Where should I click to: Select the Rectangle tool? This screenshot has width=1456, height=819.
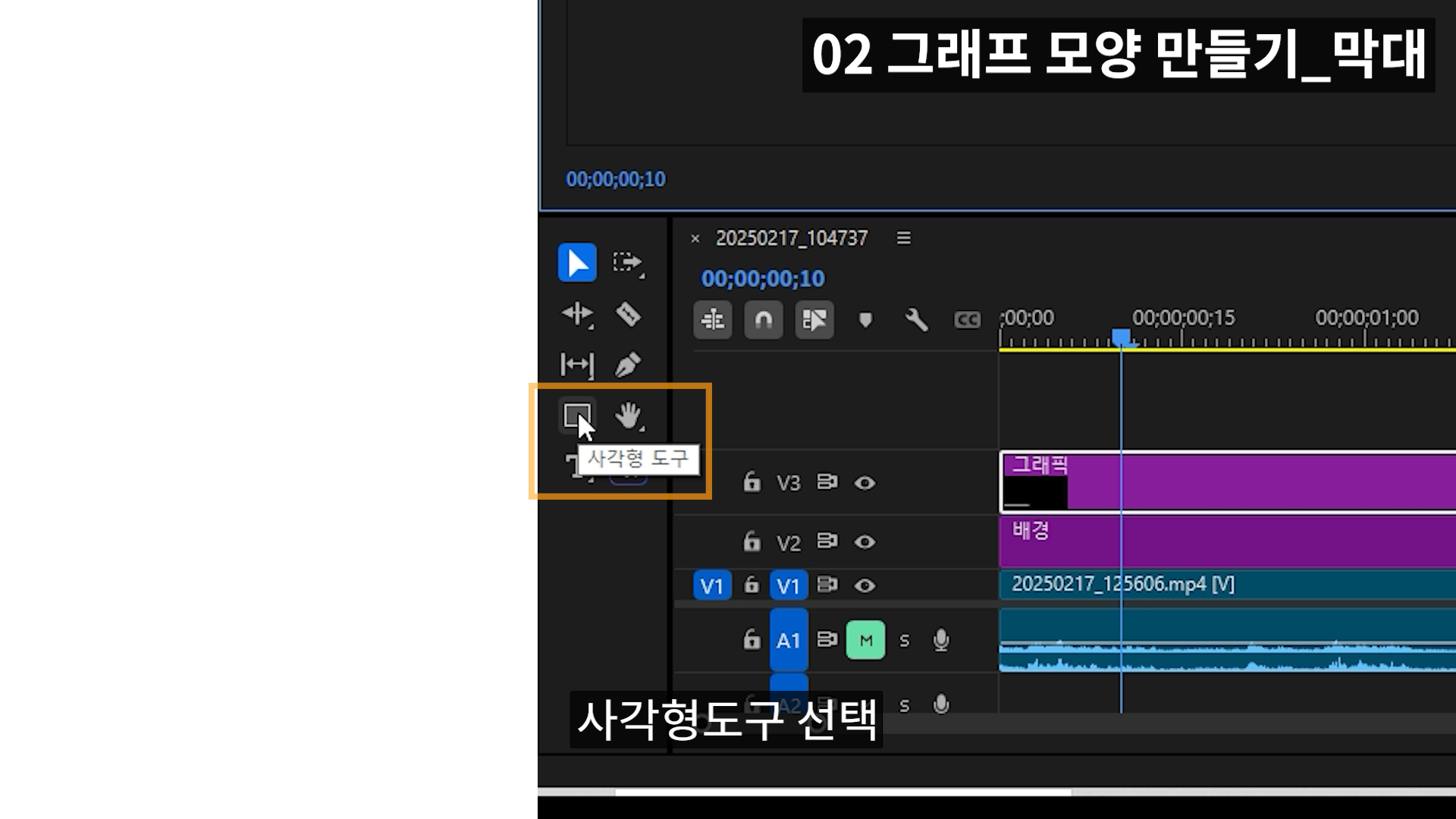[576, 416]
